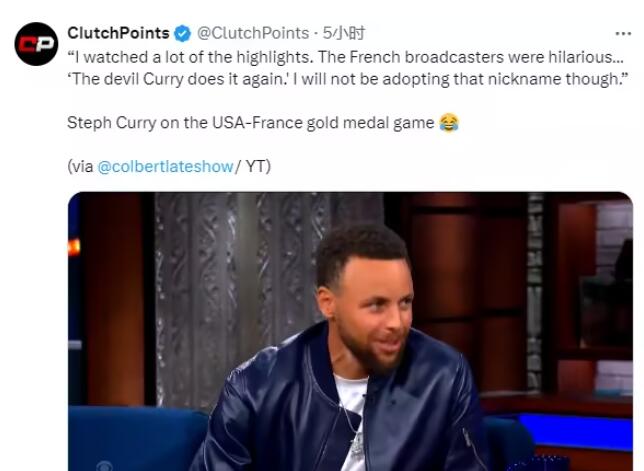Click the CBS eye watermark on the video
This screenshot has width=644, height=471.
pos(104,466)
